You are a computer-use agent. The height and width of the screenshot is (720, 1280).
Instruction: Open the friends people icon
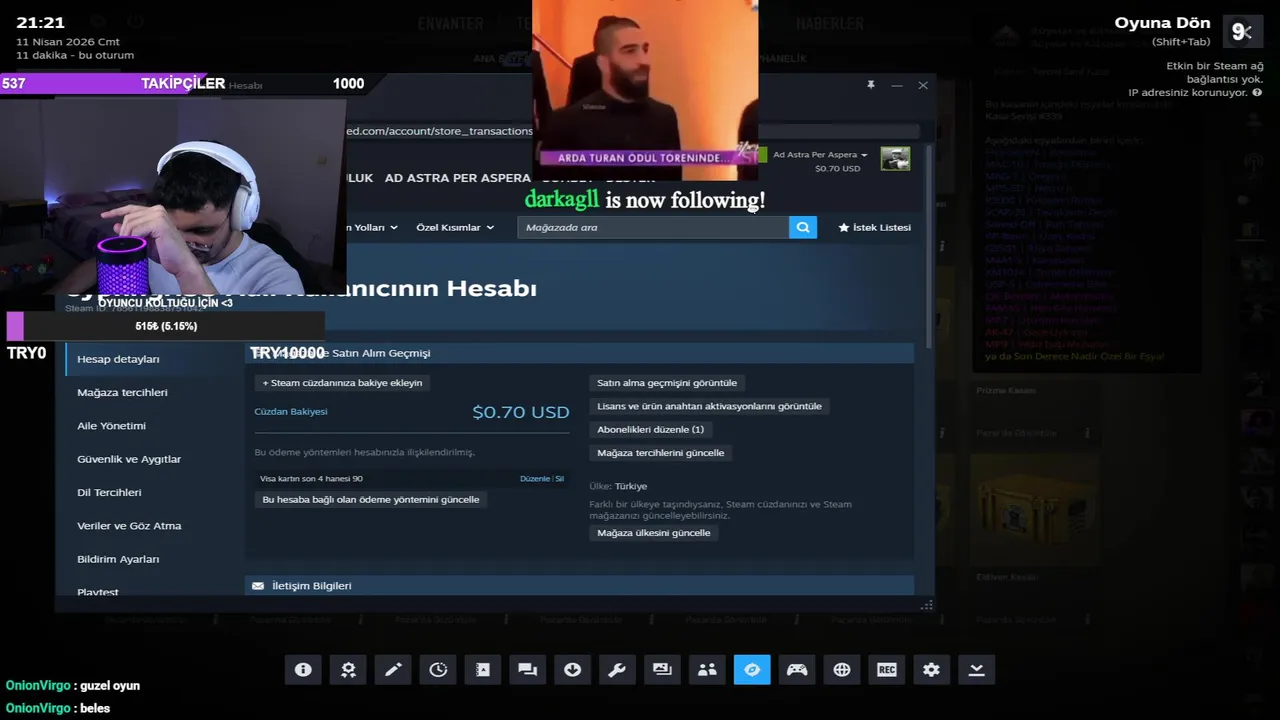point(707,670)
